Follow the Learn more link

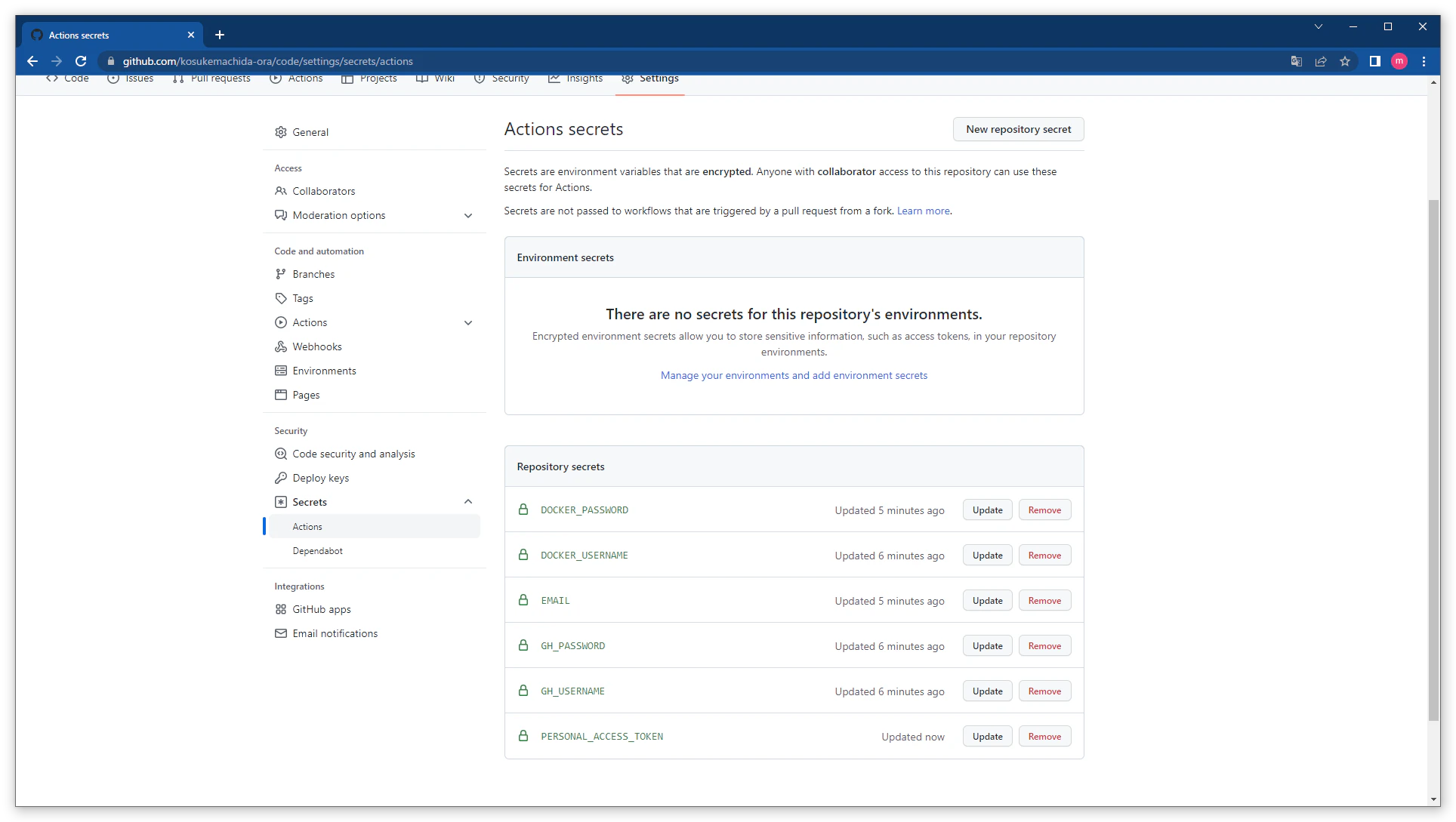923,211
